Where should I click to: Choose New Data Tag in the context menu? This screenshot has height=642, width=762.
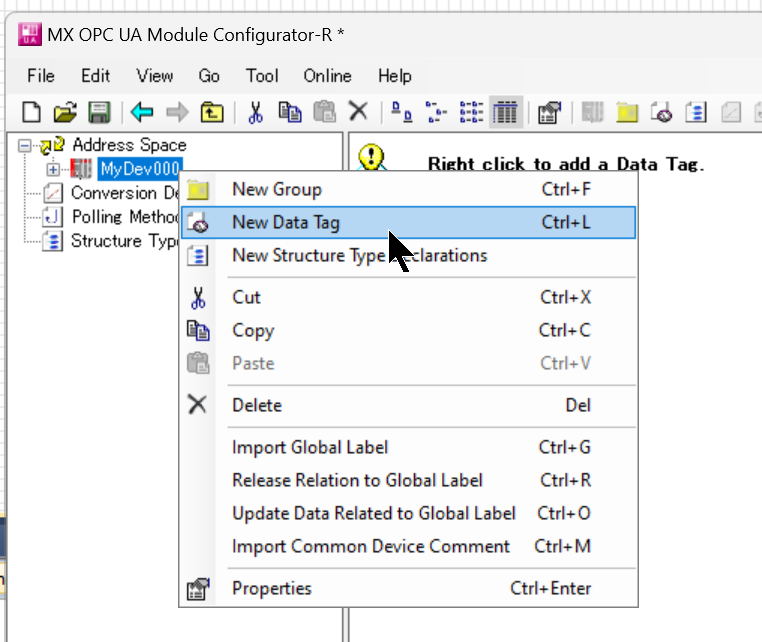click(x=409, y=223)
